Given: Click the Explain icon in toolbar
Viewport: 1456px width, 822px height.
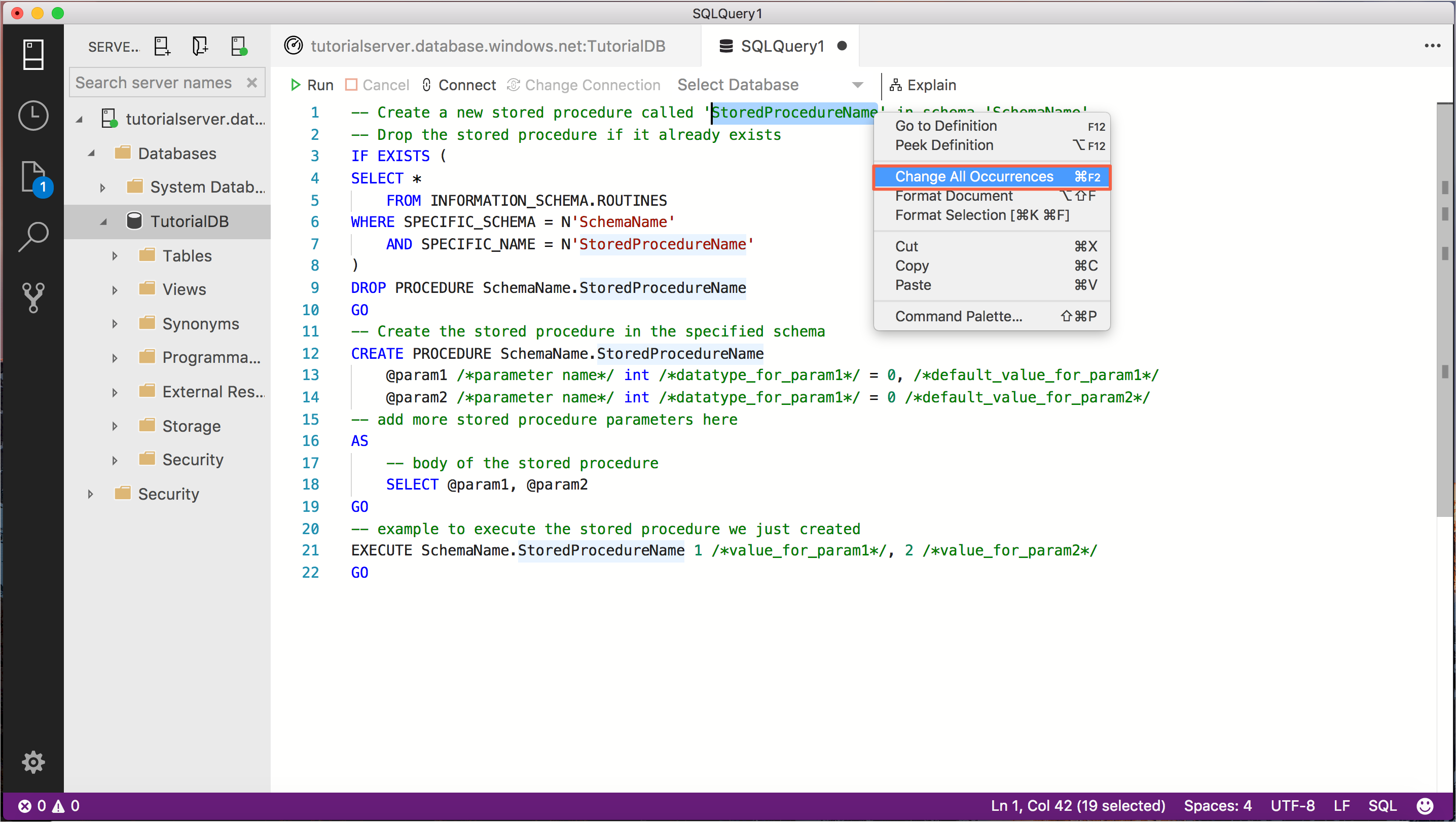Looking at the screenshot, I should pyautogui.click(x=896, y=85).
